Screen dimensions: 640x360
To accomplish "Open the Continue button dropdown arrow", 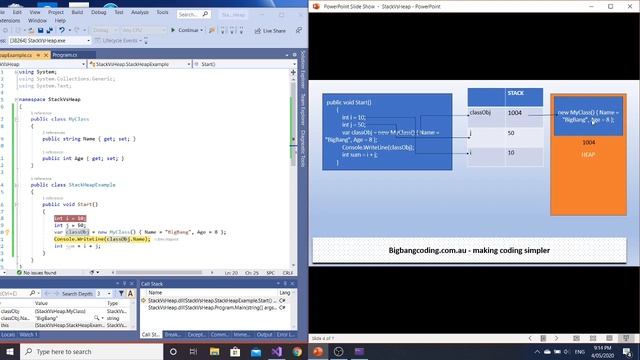I will click(x=202, y=30).
